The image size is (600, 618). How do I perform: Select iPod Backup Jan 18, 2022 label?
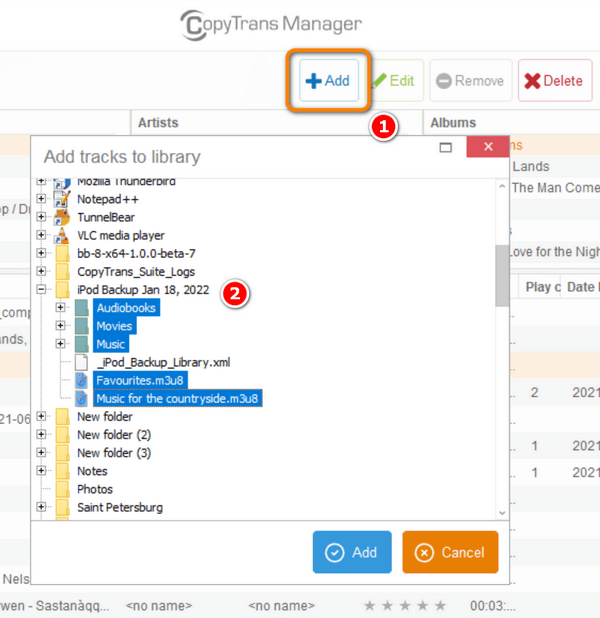(143, 290)
